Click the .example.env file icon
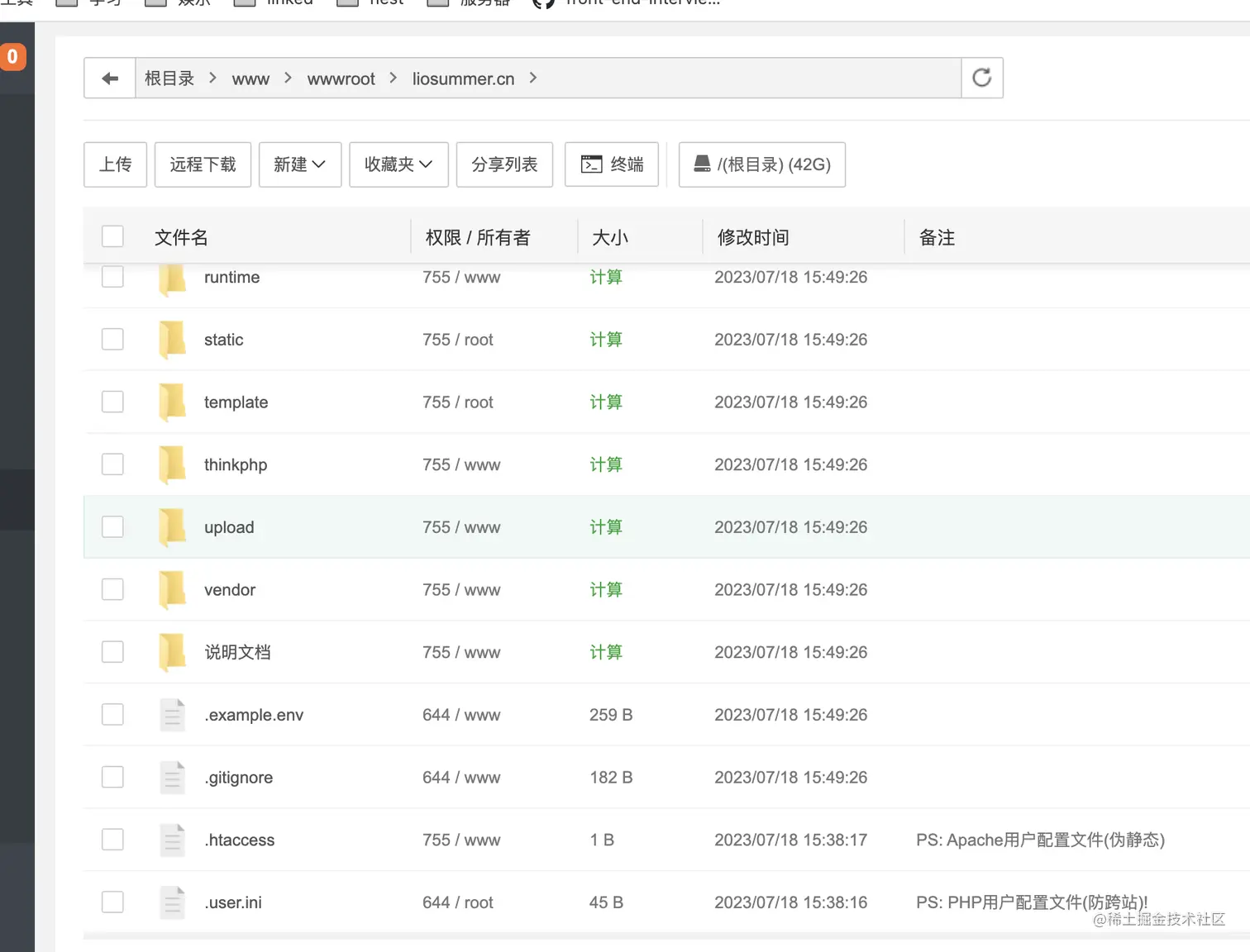 (172, 715)
